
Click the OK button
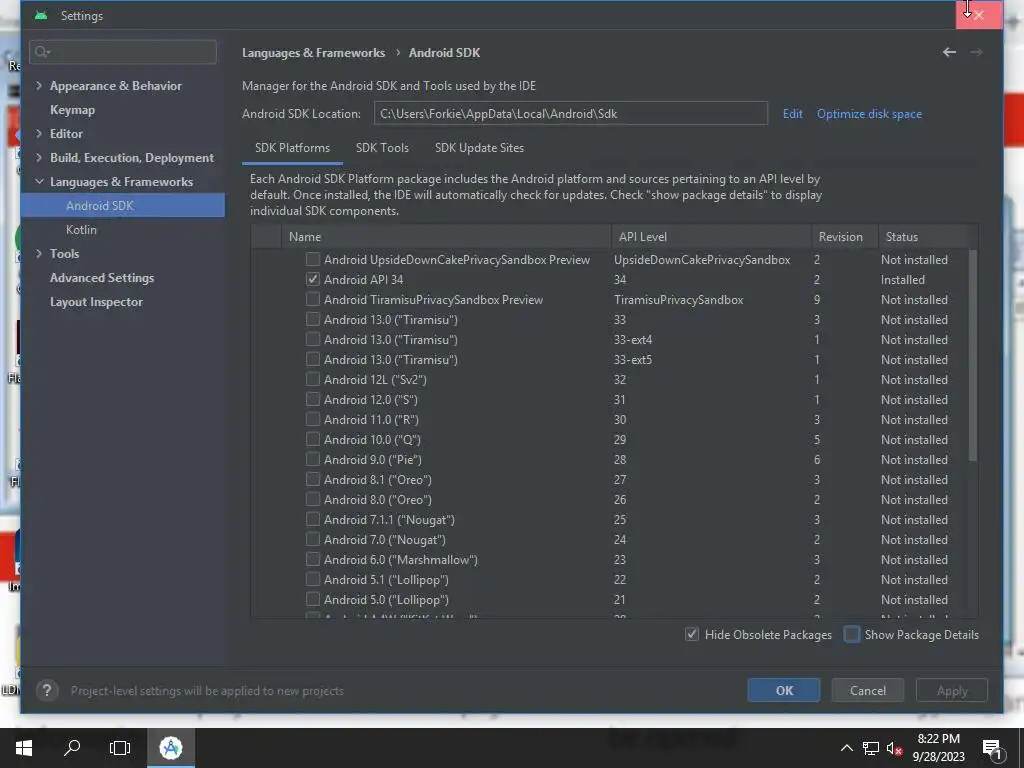point(784,690)
